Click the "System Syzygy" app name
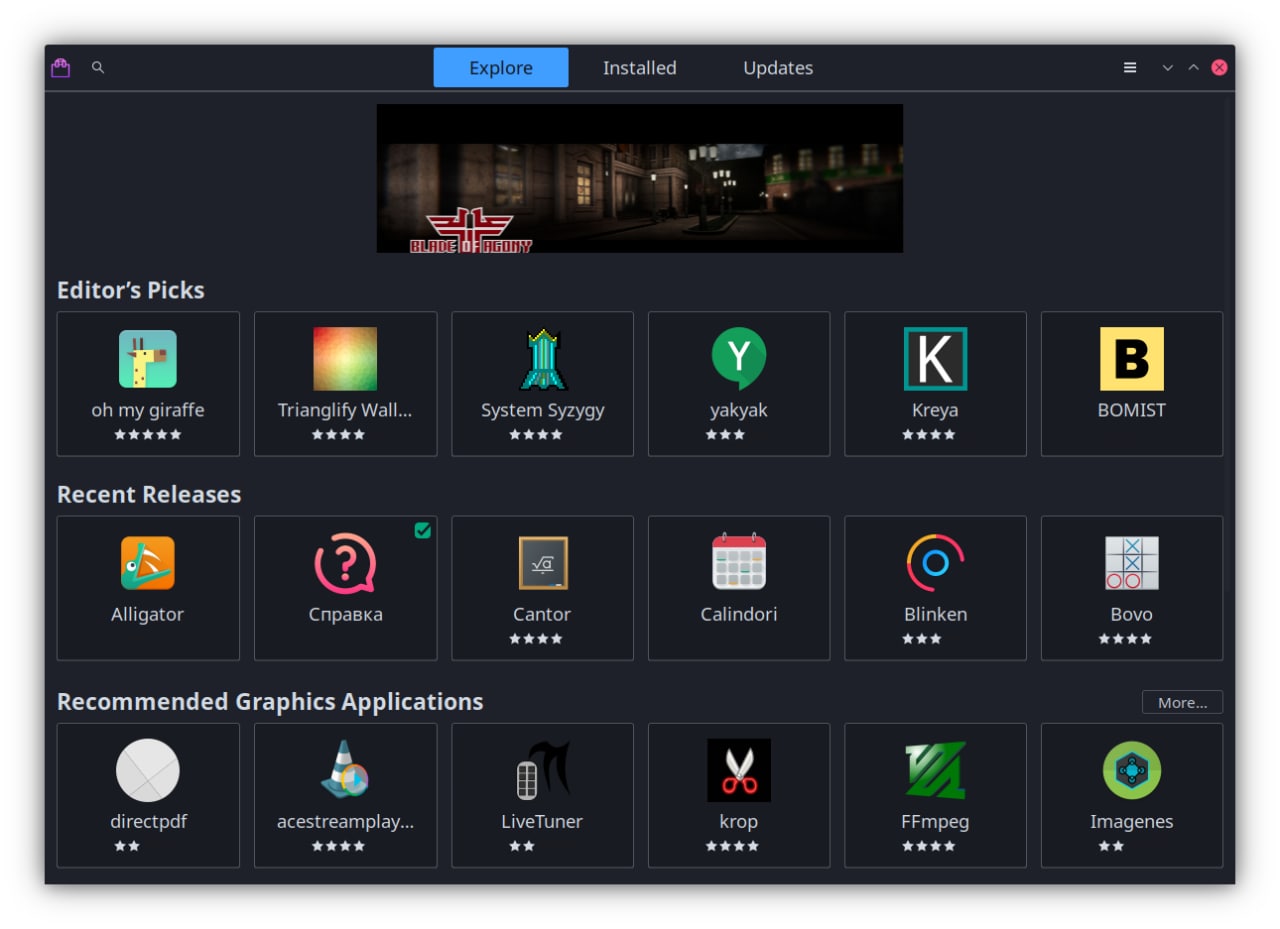The height and width of the screenshot is (929, 1280). point(542,410)
